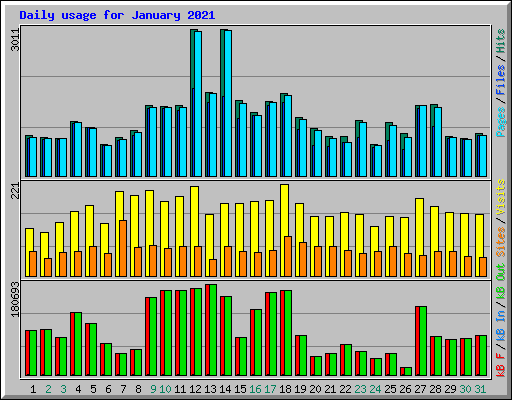Click day 4 on the x-axis
Image resolution: width=512 pixels, height=400 pixels.
(78, 389)
